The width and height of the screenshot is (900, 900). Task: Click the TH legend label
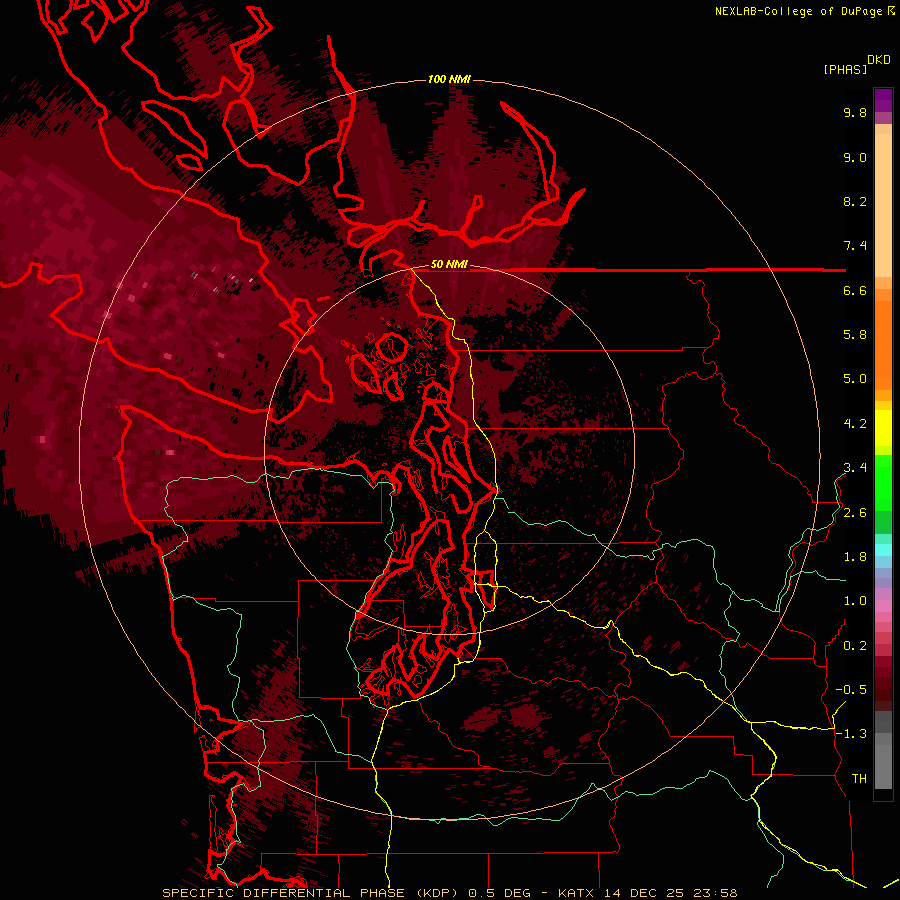point(859,779)
